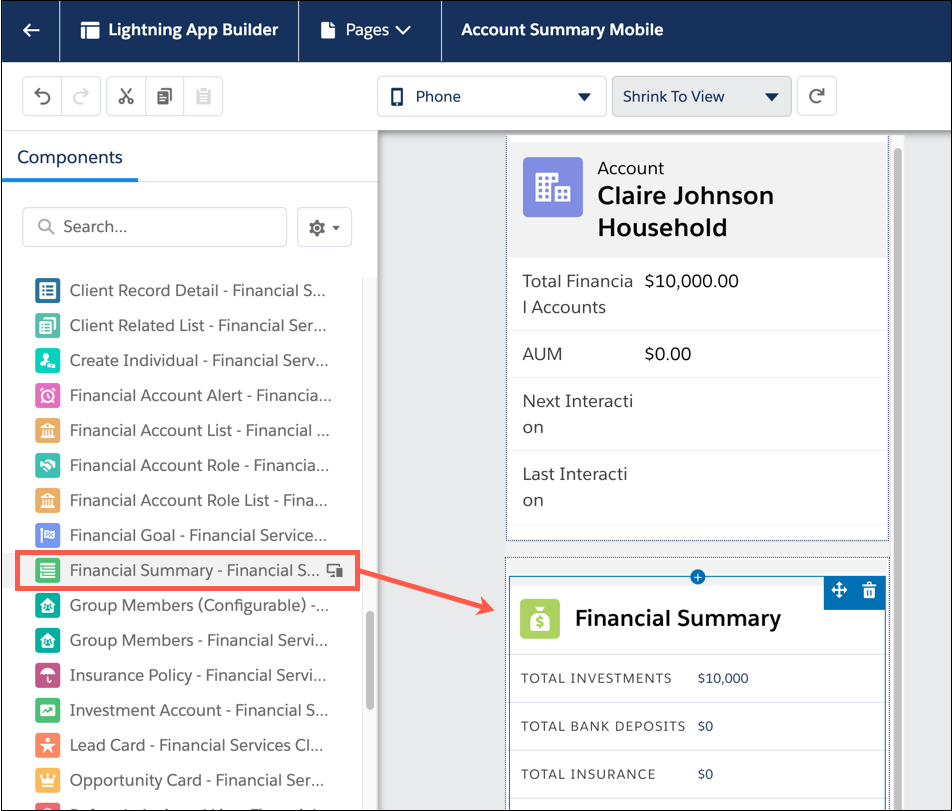Open the $10,000 Total Investments link
The width and height of the screenshot is (952, 811).
point(722,678)
